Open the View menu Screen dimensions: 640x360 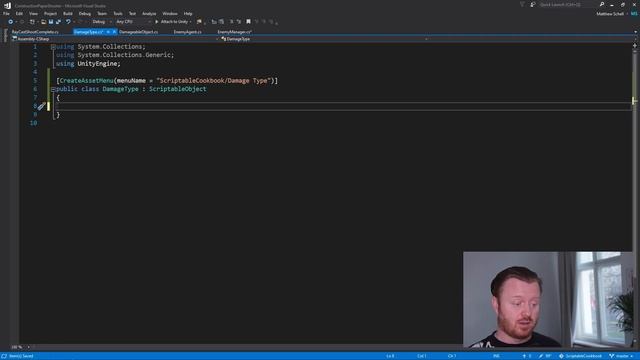pyautogui.click(x=33, y=13)
